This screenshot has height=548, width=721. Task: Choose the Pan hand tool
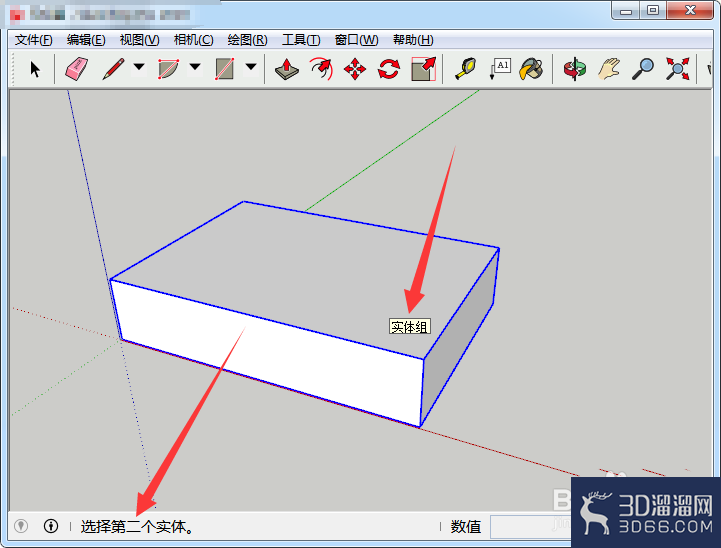click(609, 69)
